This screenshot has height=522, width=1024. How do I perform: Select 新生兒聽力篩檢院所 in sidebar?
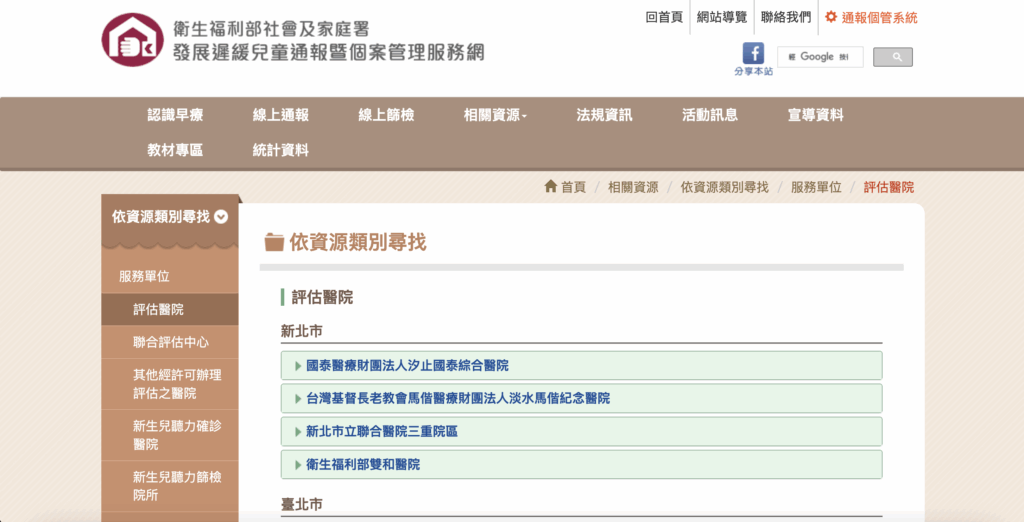click(x=170, y=486)
